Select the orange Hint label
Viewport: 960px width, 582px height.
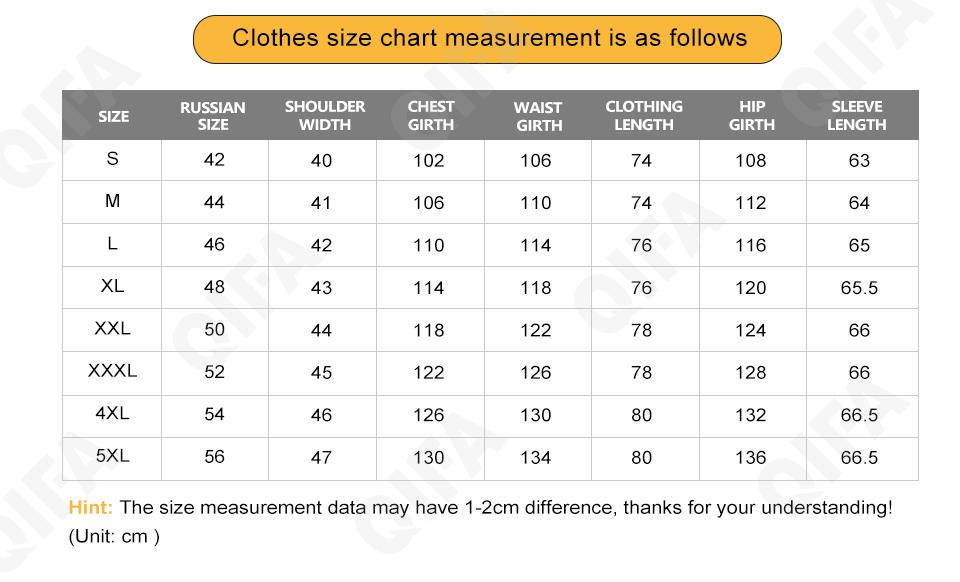[90, 508]
